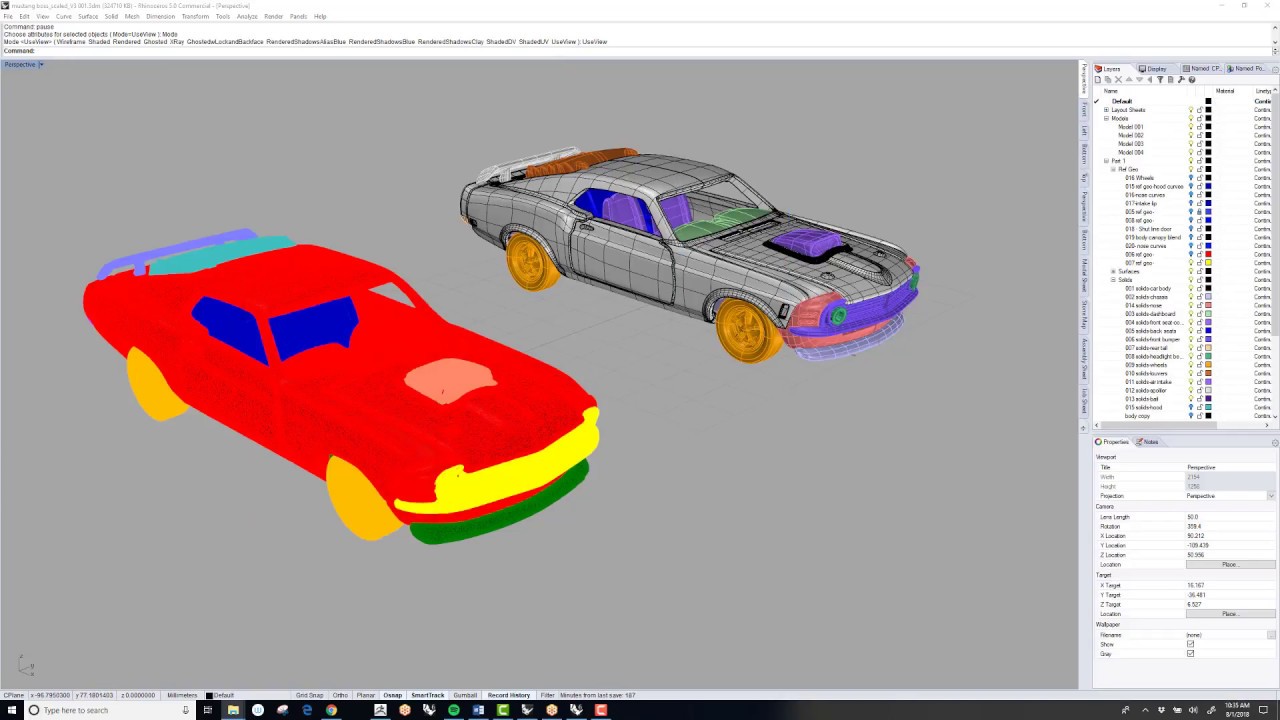Delete layer using the X icon

[x=1118, y=80]
